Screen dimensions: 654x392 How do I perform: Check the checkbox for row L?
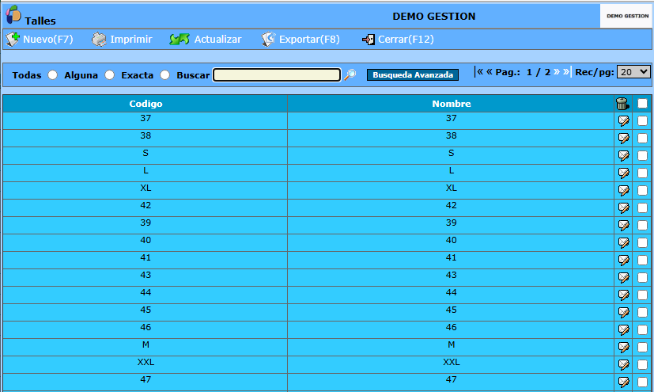click(642, 173)
